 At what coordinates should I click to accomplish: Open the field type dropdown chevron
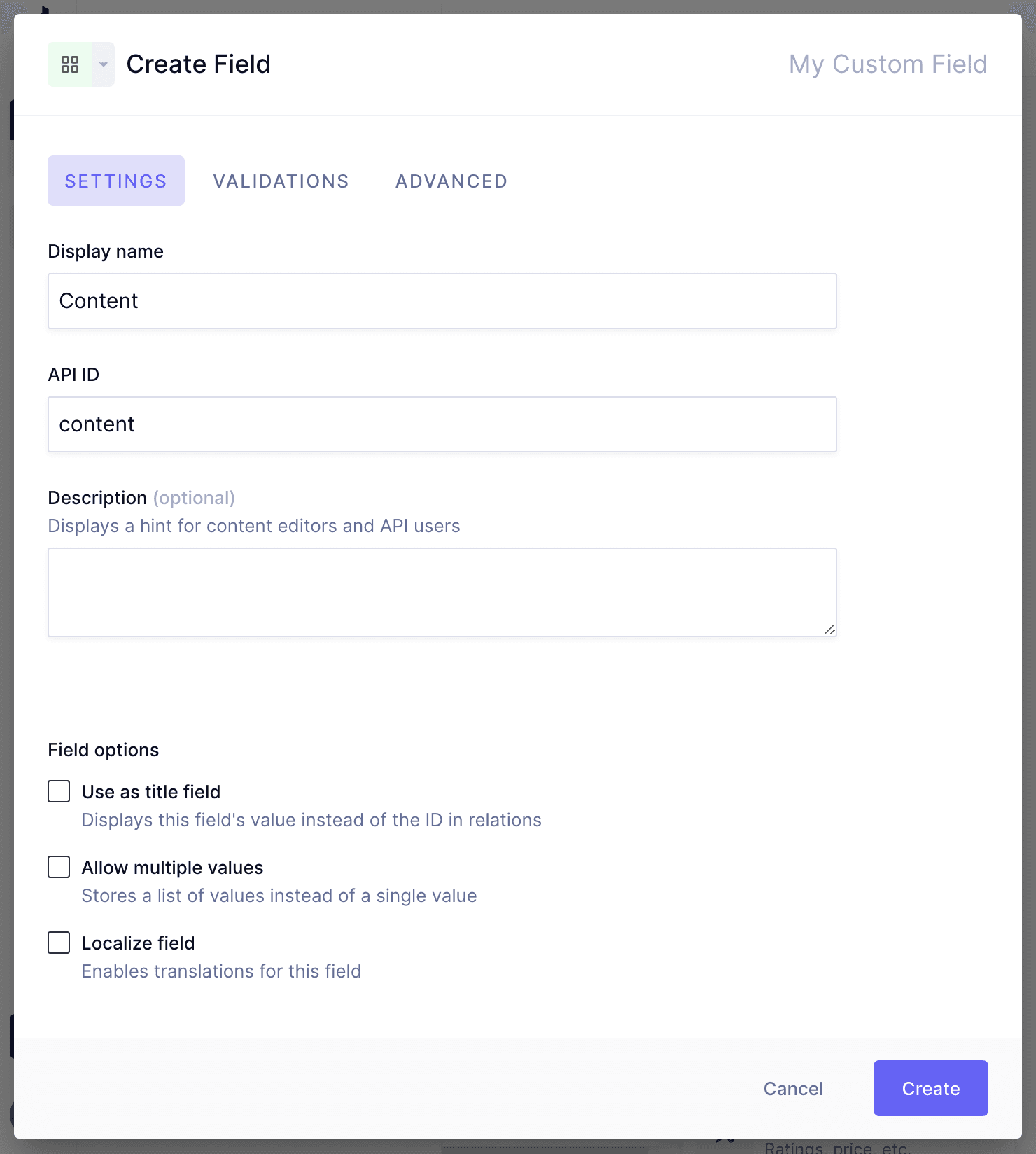click(102, 64)
